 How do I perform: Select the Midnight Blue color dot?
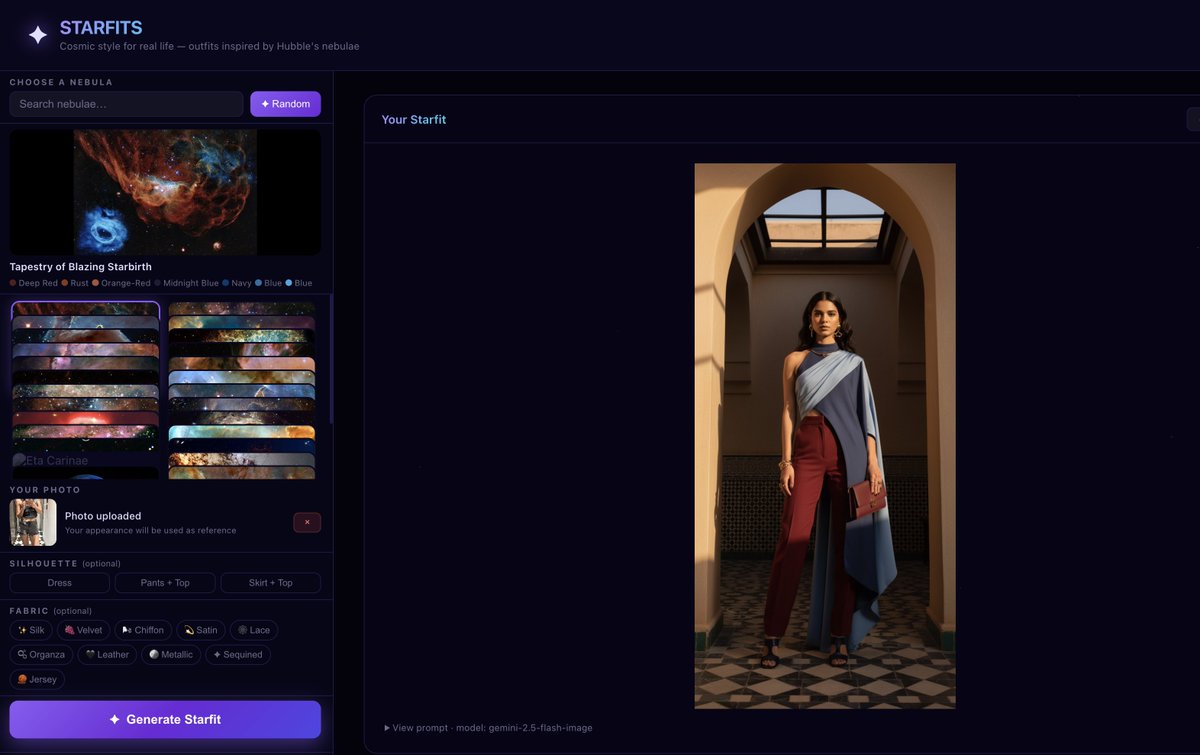[x=159, y=283]
